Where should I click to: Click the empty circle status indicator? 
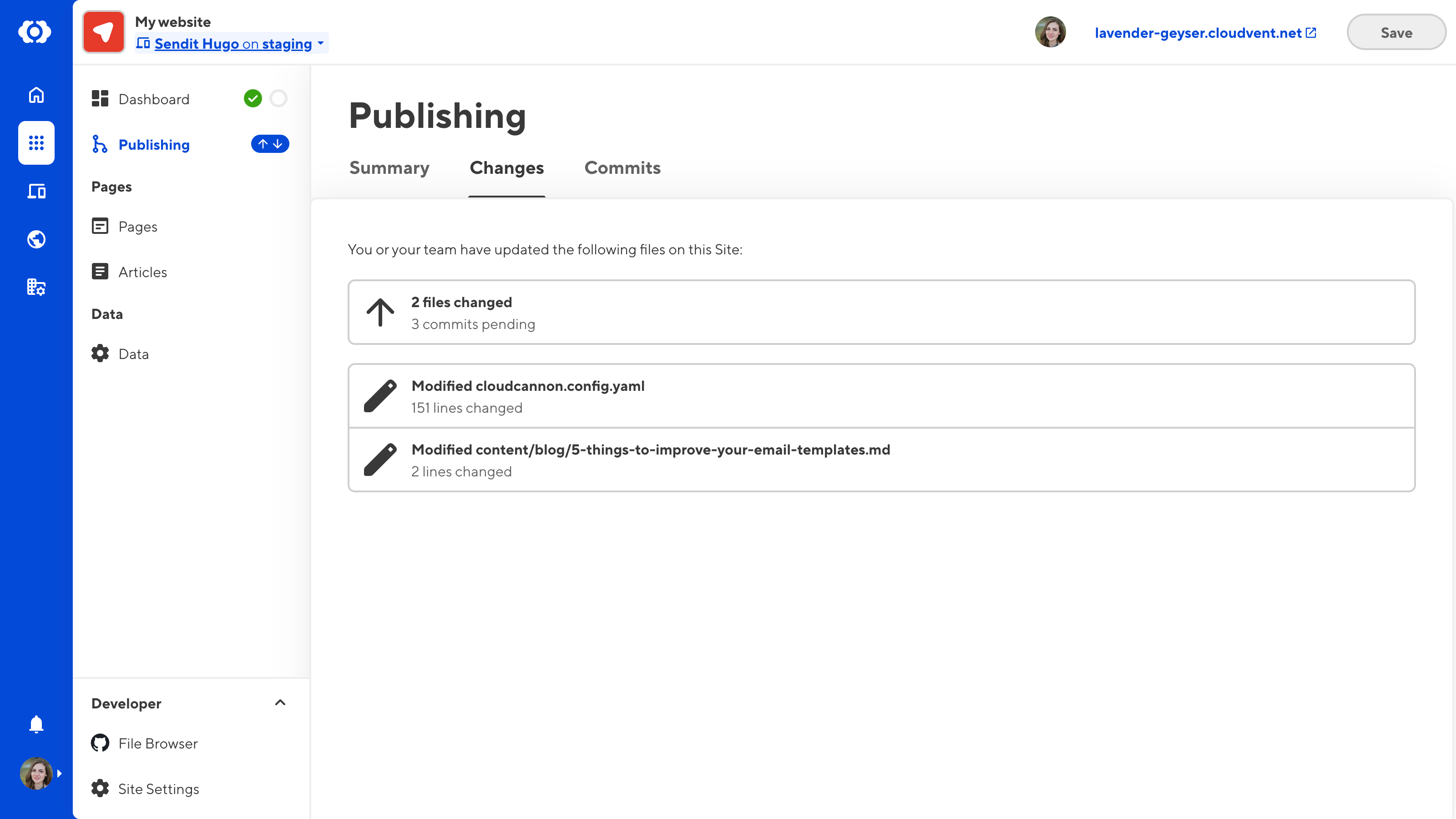click(278, 98)
